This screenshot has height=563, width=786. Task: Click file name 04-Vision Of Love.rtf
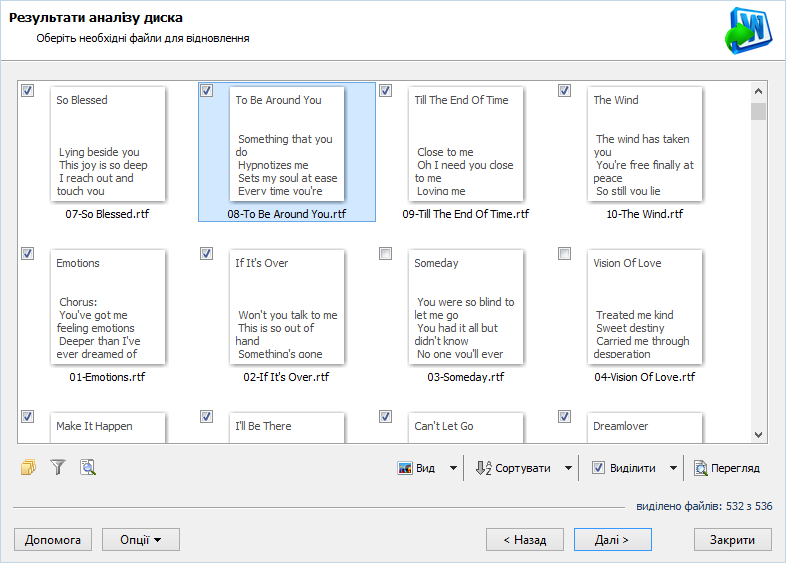tap(645, 377)
